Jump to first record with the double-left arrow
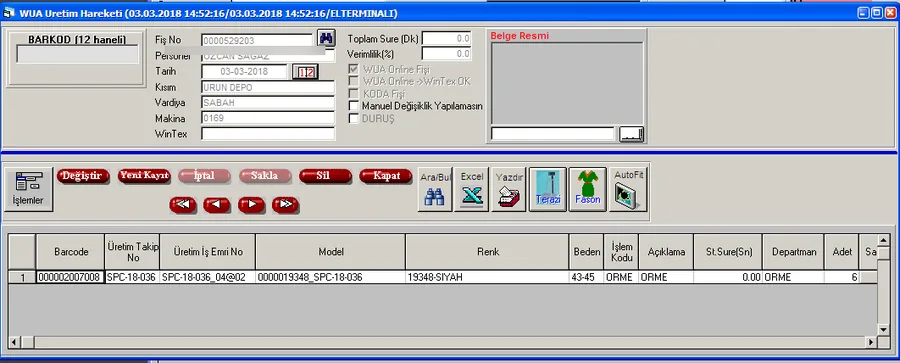The width and height of the screenshot is (900, 363). click(x=183, y=204)
